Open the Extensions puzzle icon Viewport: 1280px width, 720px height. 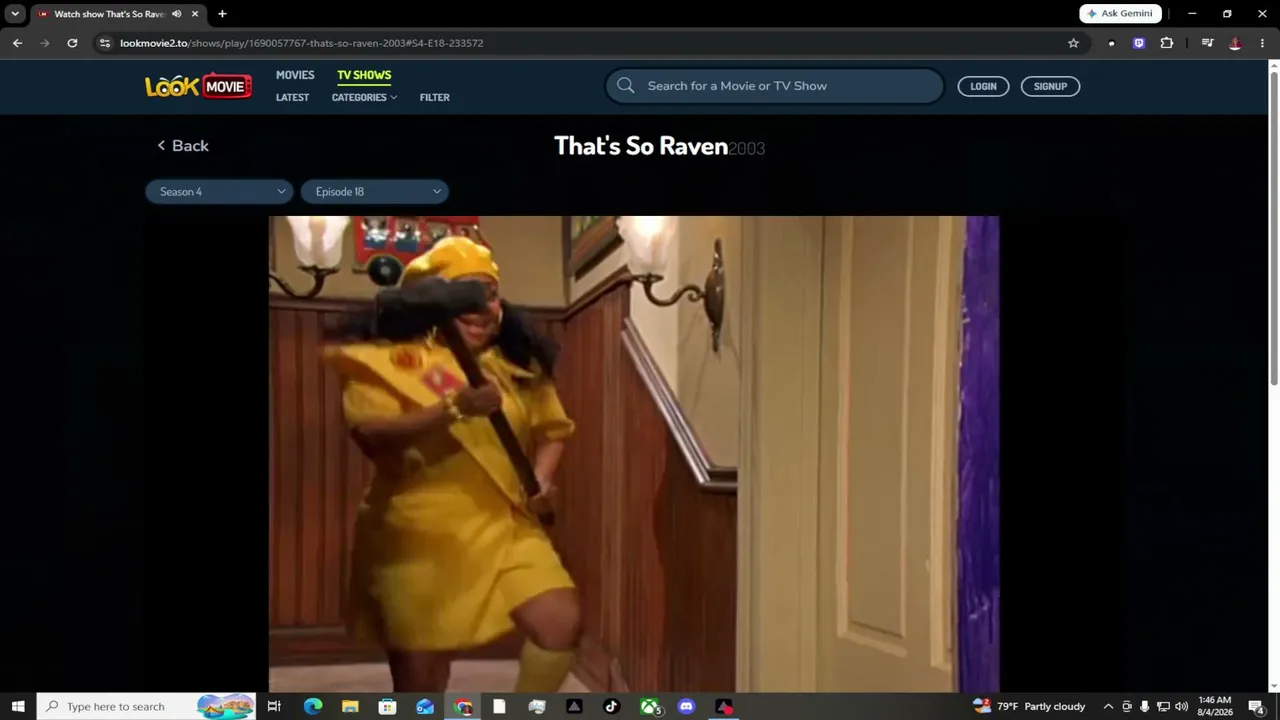[1166, 43]
